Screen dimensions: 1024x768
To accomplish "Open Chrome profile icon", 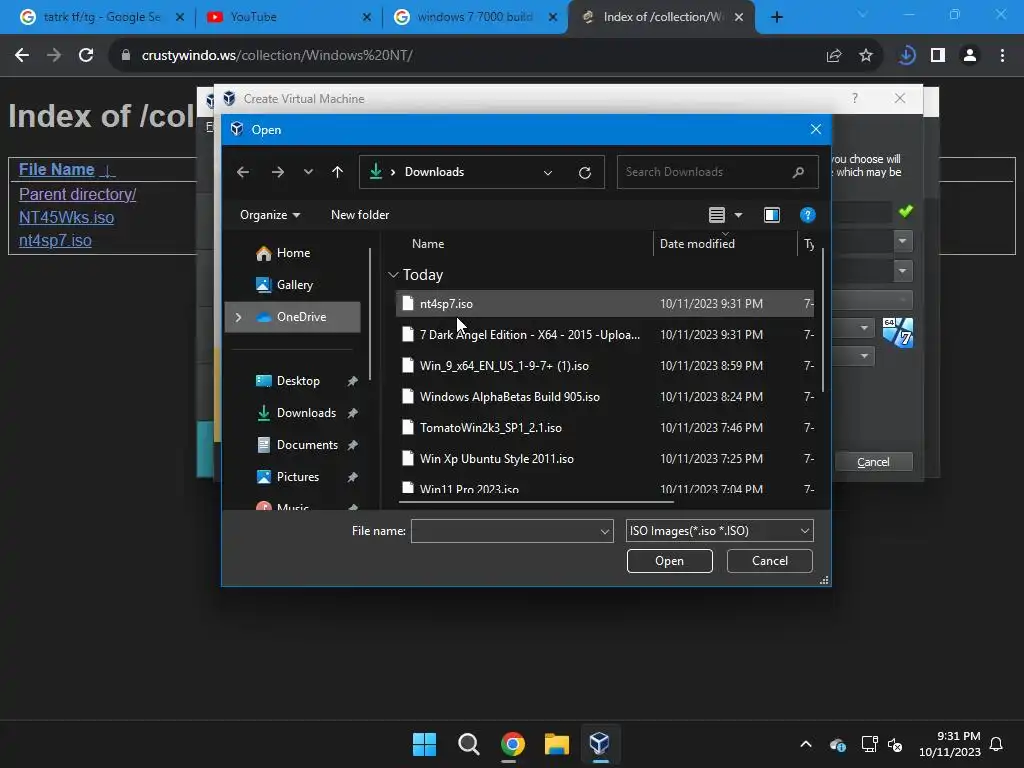I will (x=970, y=56).
